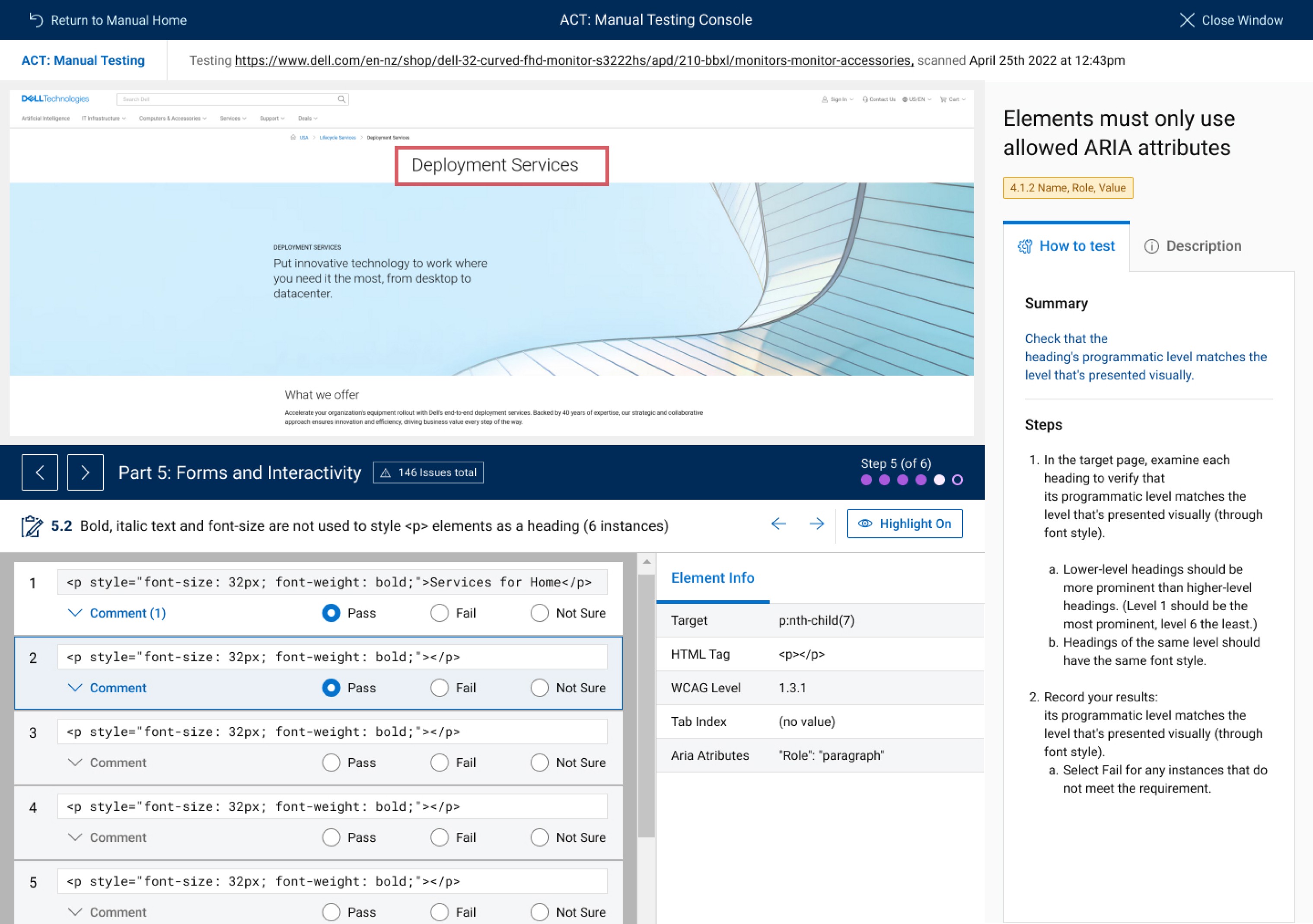Click the last step progress dot

tap(957, 480)
